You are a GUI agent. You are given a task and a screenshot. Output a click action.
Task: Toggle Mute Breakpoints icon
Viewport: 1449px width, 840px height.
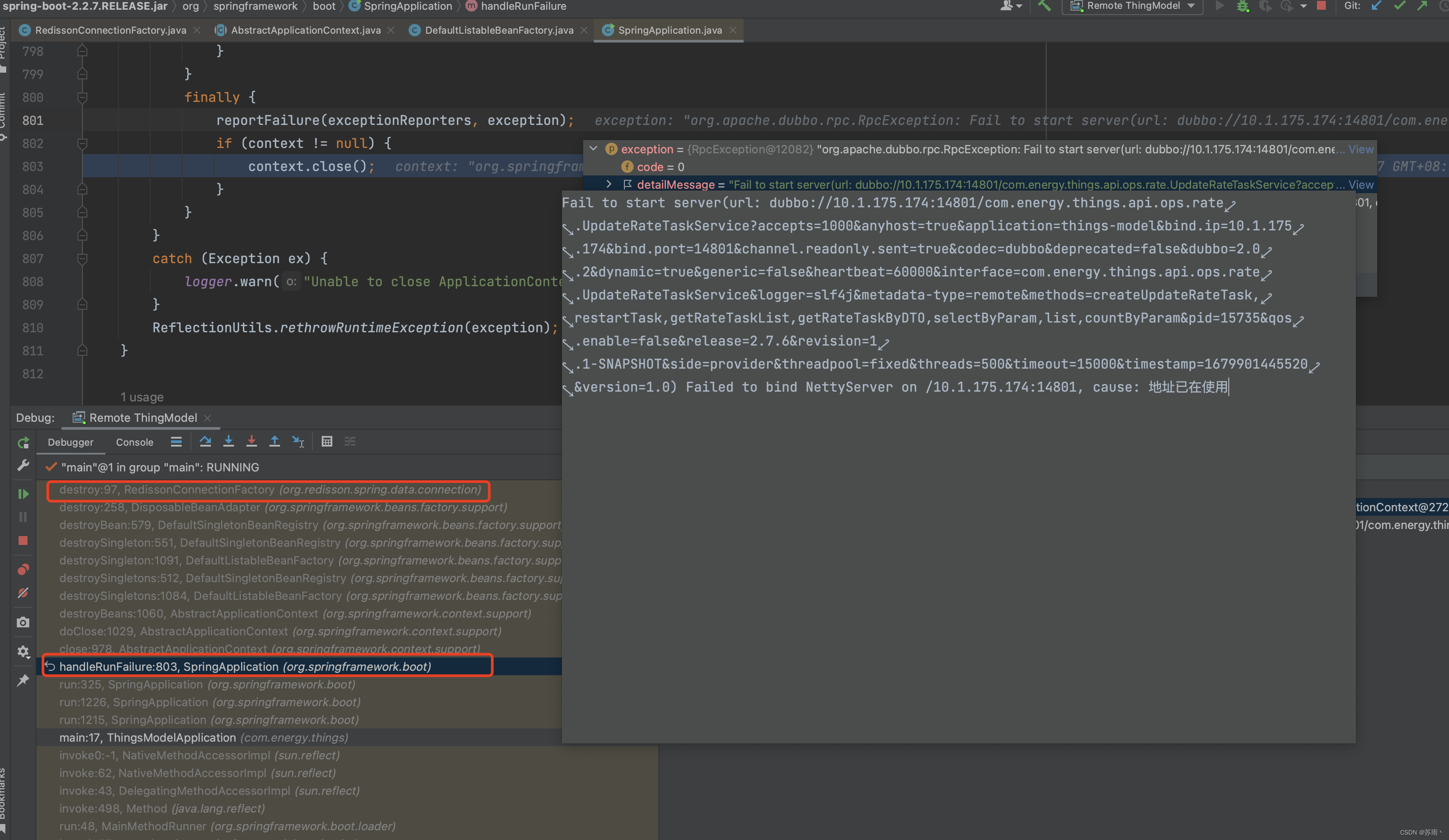[23, 593]
